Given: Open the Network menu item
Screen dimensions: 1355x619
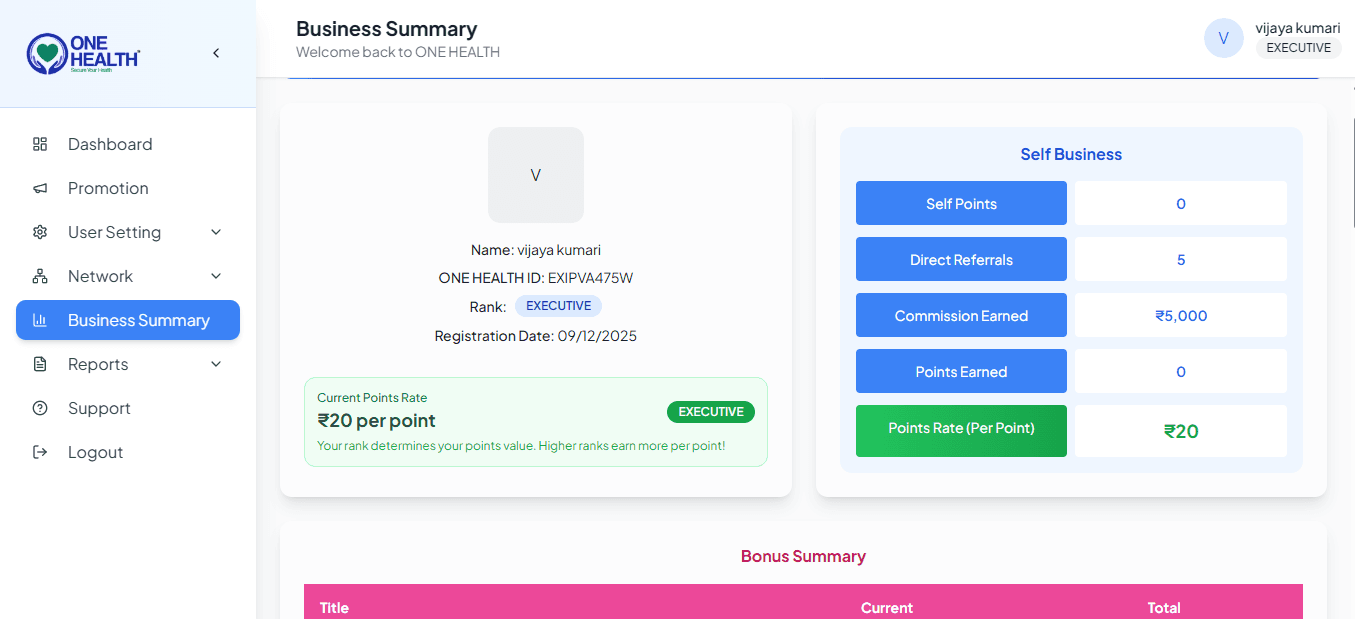Looking at the screenshot, I should pos(128,276).
